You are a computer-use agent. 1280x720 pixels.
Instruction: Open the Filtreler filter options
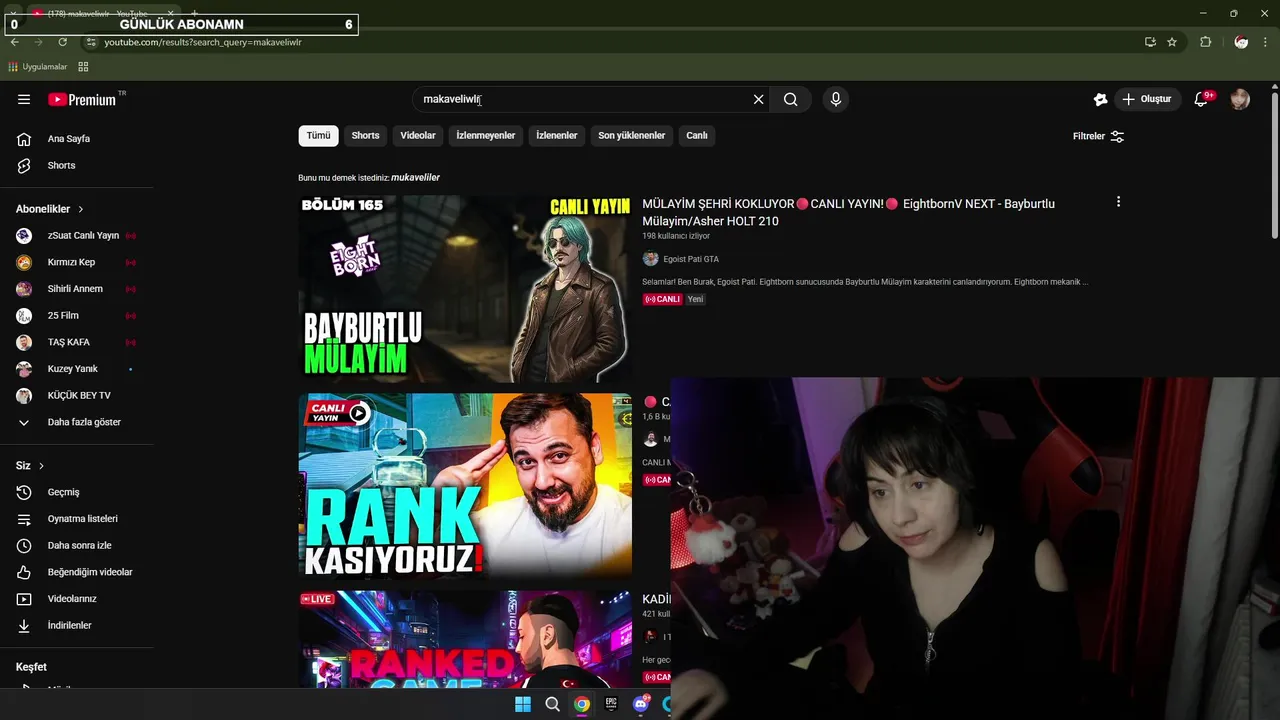[x=1098, y=136]
